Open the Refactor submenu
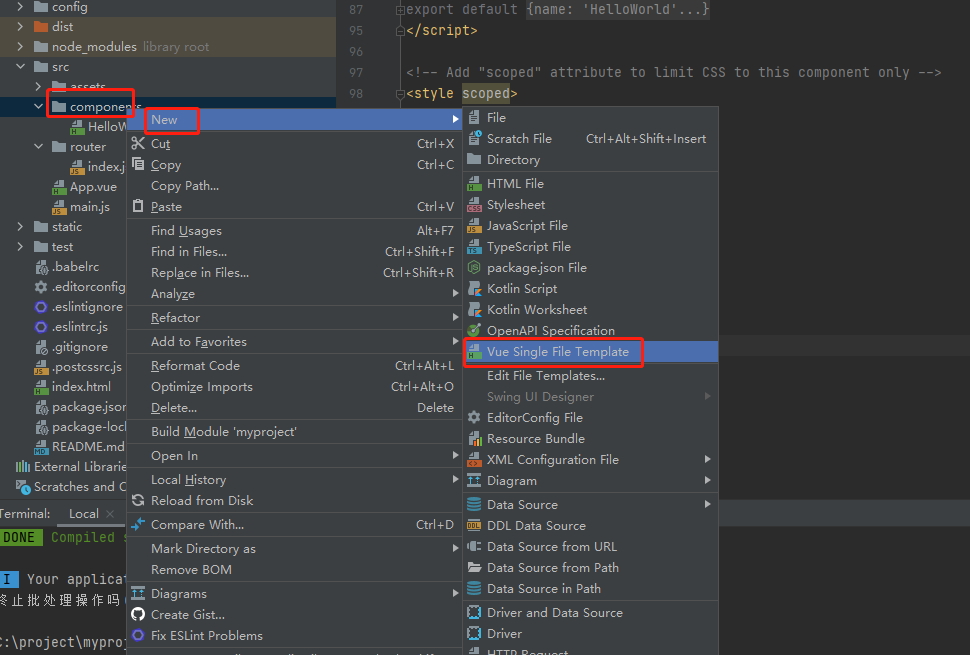 click(294, 318)
